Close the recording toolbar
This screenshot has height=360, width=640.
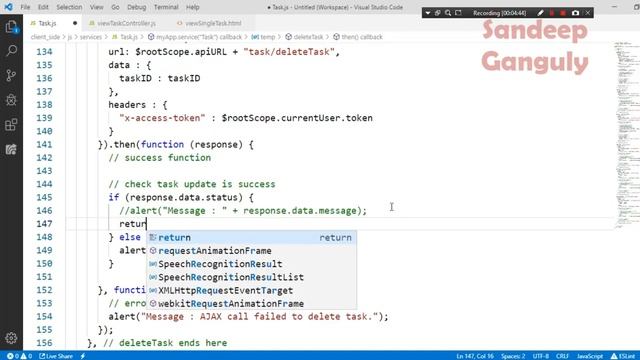tap(588, 13)
